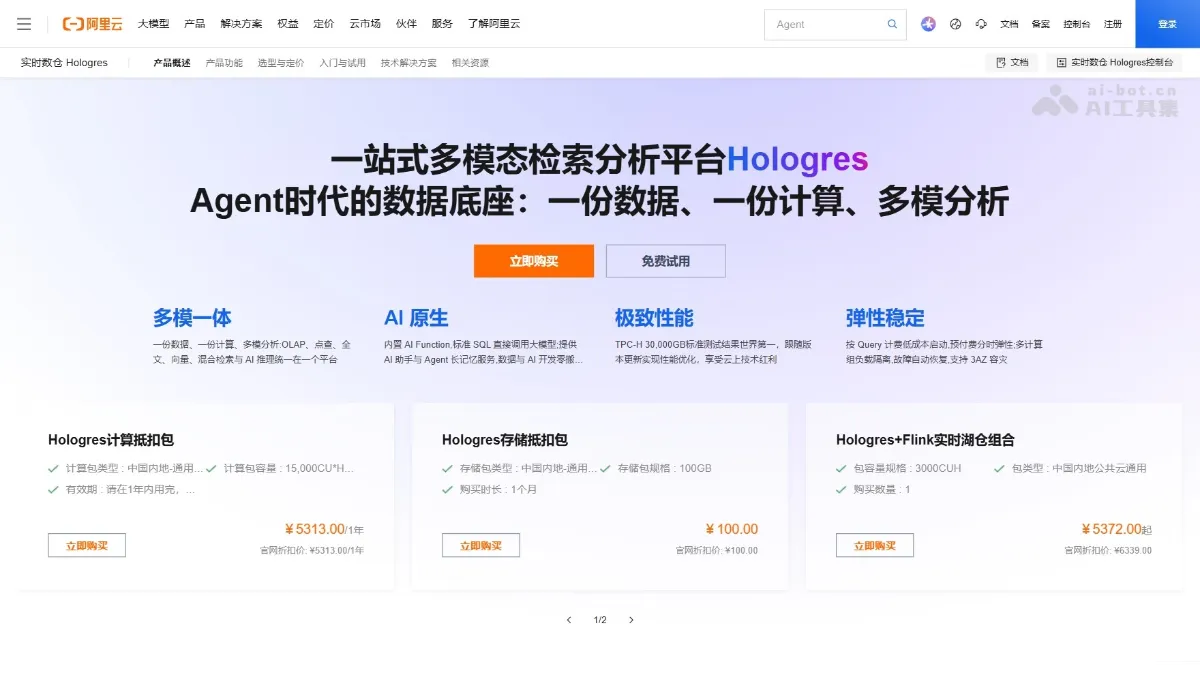Click 包容量规格 : 3000CUH text
1200x675 pixels.
tap(907, 468)
